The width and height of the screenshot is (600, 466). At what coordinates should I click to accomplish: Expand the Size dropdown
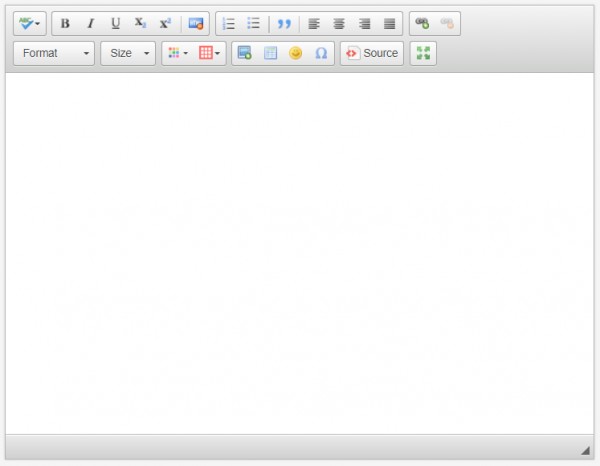pos(128,53)
